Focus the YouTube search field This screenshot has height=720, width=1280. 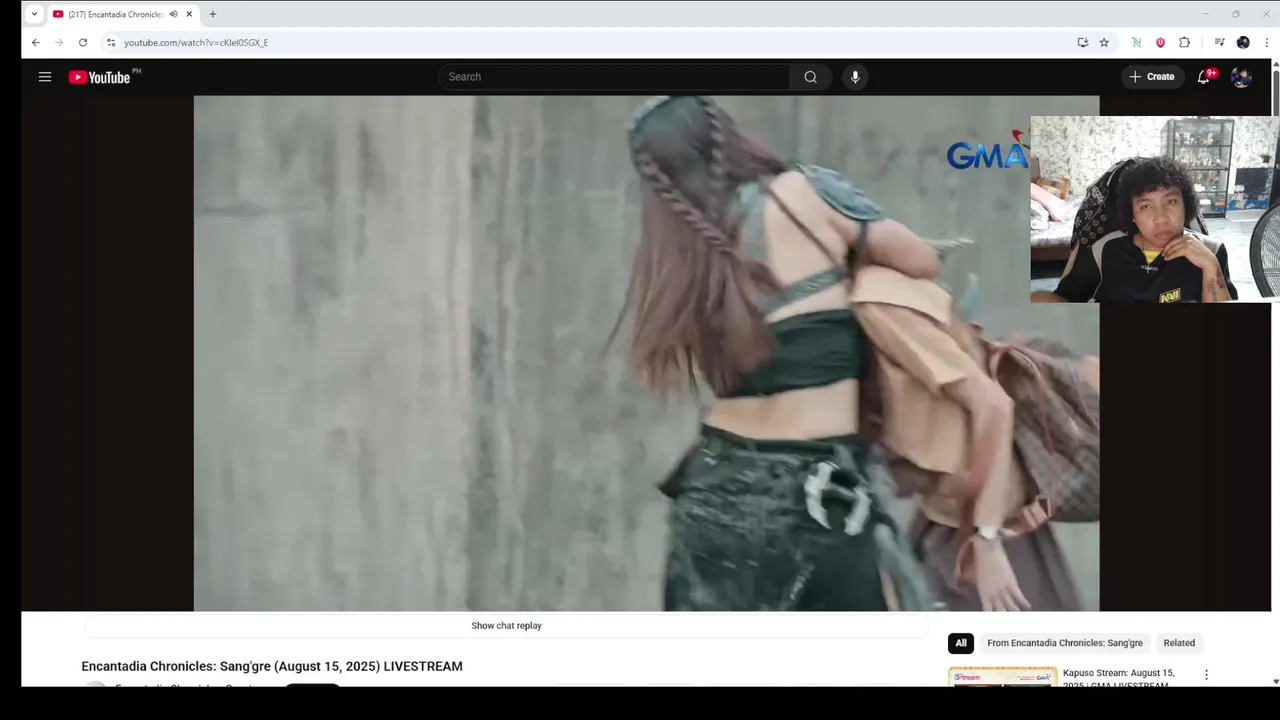(x=614, y=77)
